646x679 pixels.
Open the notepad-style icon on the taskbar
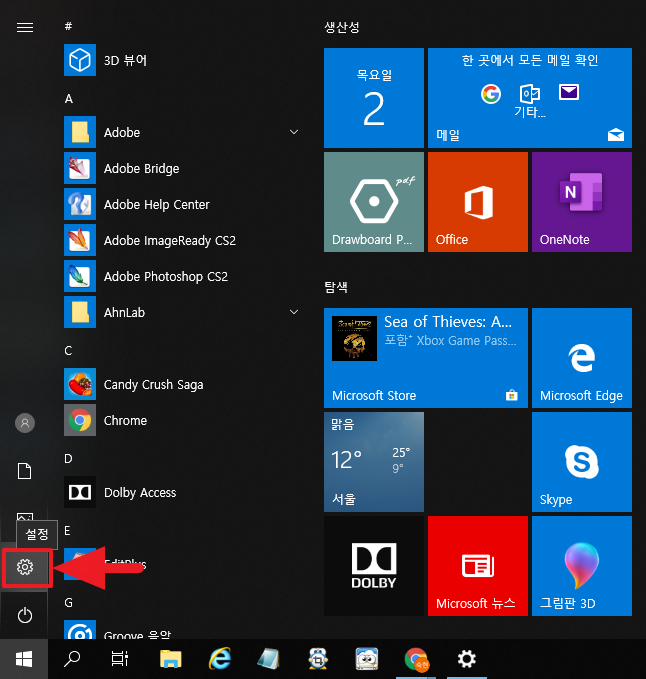(268, 659)
